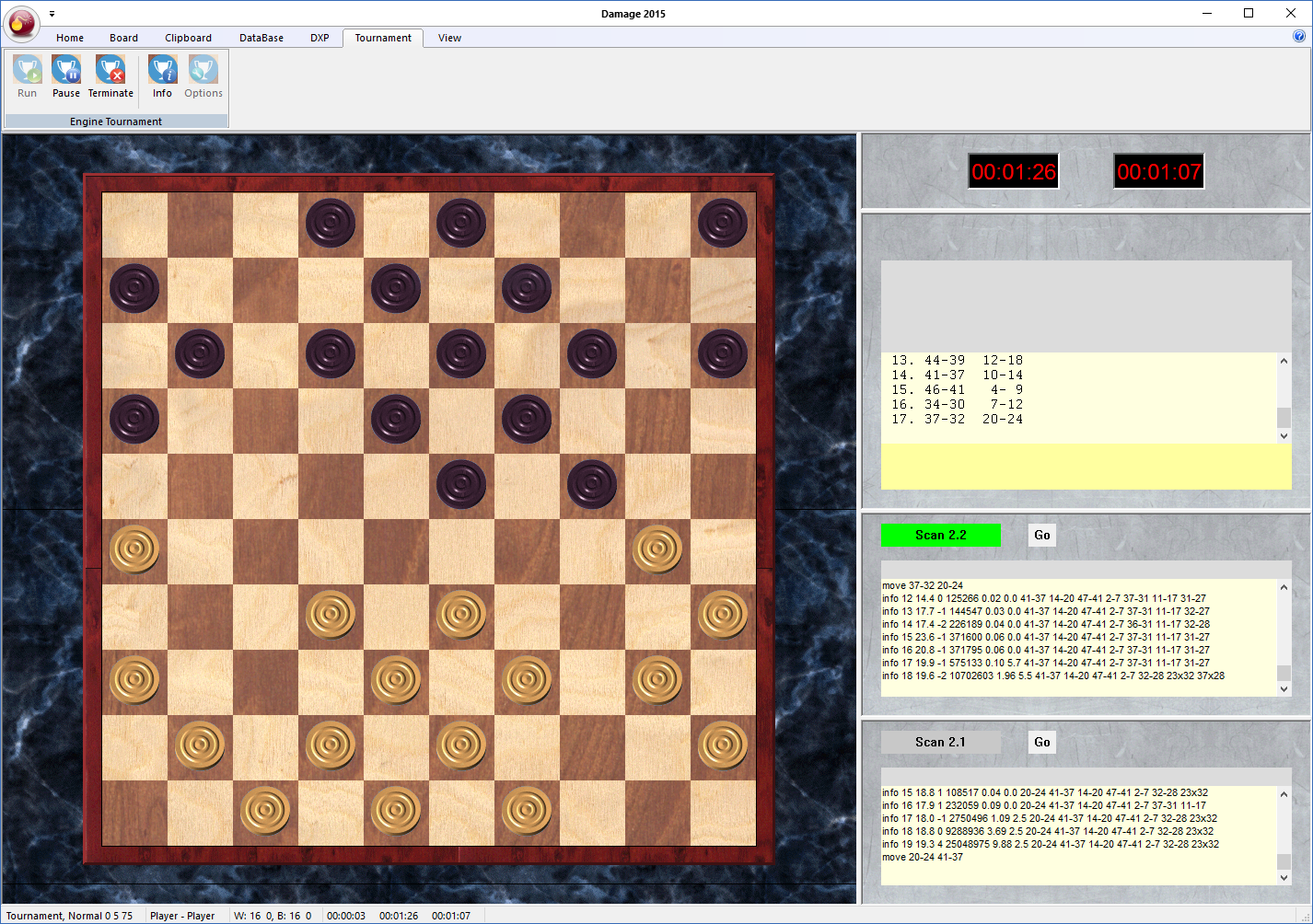Viewport: 1313px width, 924px height.
Task: Select the DataBase ribbon tab
Action: coord(261,38)
